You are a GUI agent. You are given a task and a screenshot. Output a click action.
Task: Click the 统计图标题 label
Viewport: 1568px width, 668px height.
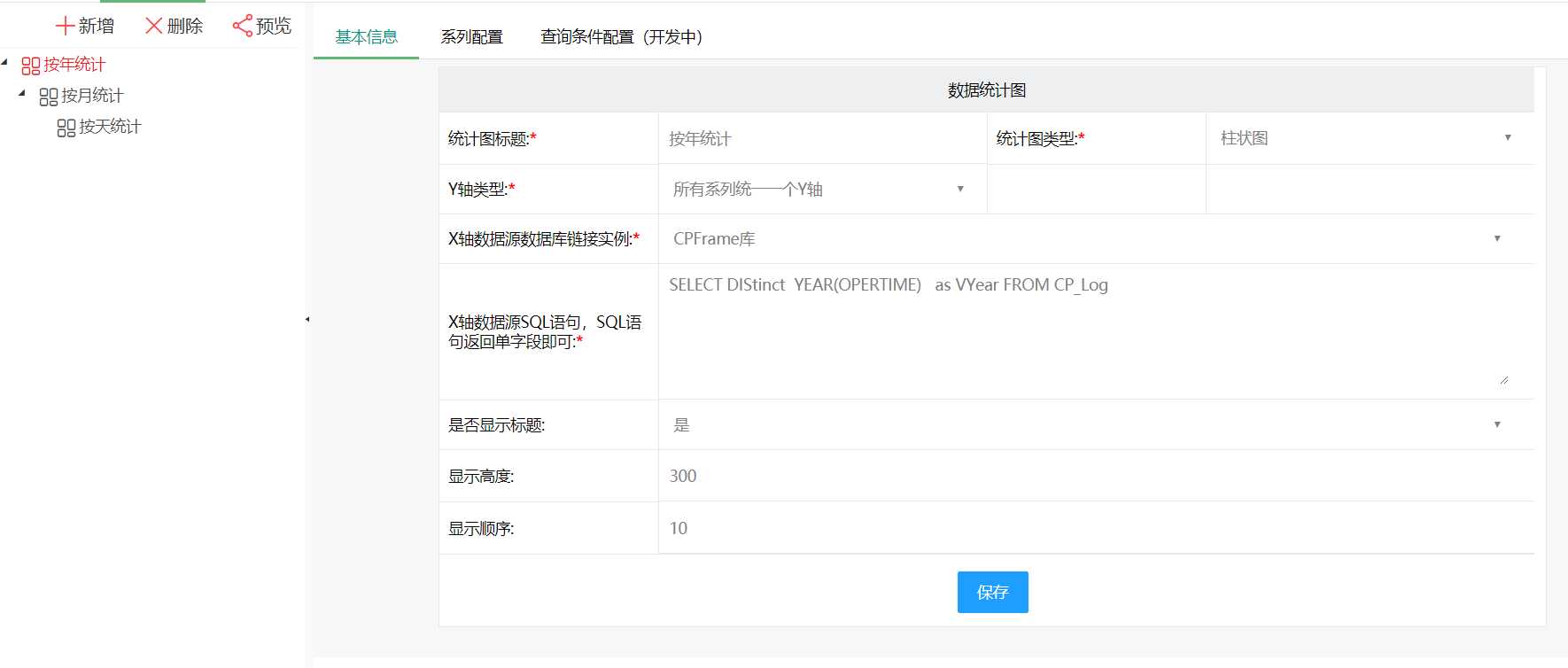click(492, 138)
